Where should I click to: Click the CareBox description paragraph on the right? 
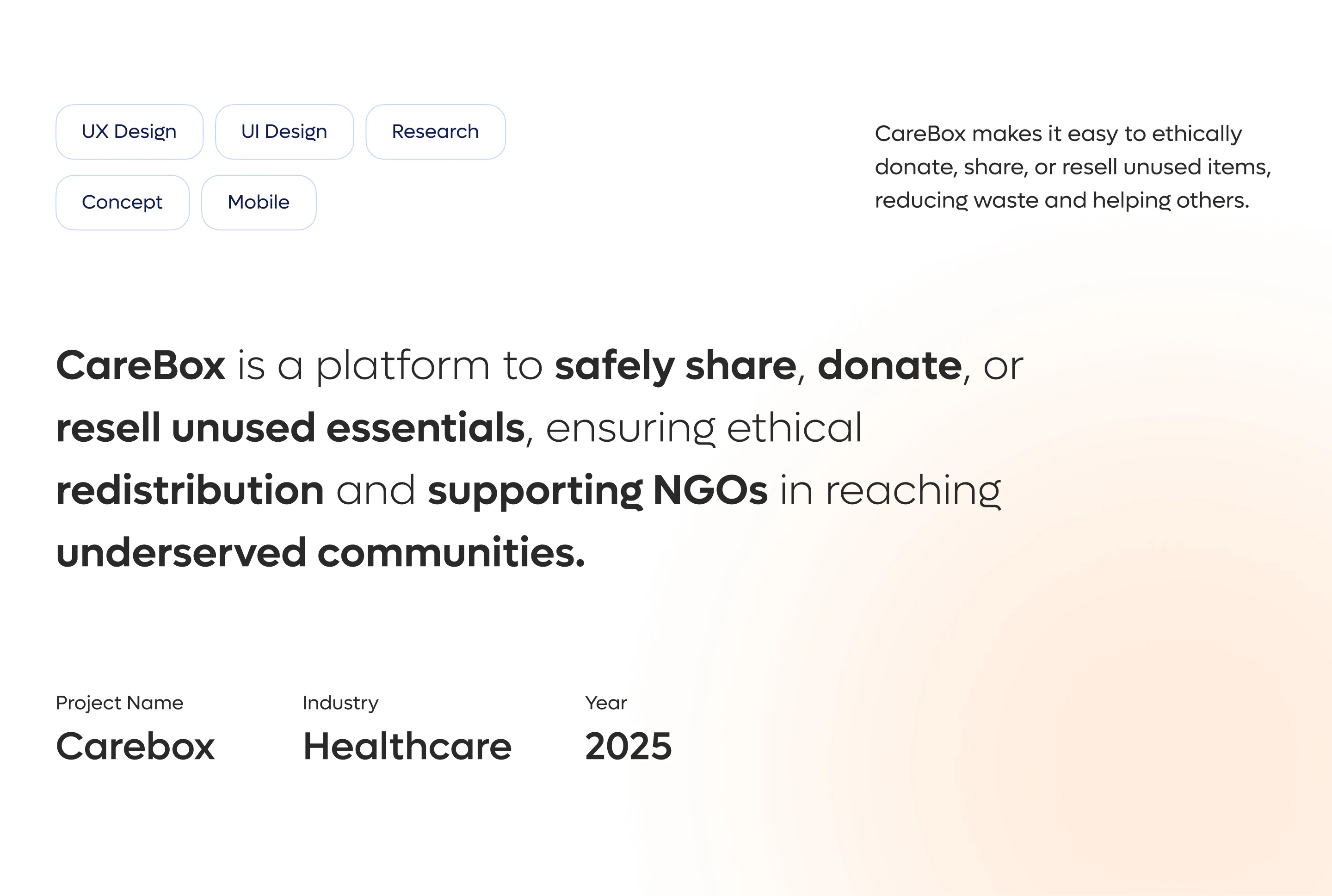coord(1072,167)
